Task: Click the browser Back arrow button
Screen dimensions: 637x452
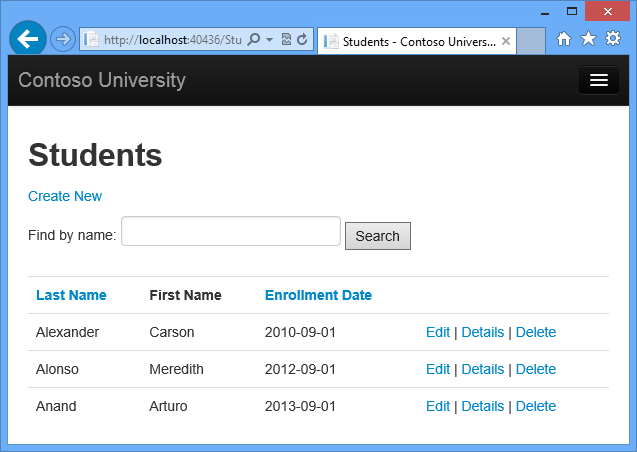Action: 27,39
